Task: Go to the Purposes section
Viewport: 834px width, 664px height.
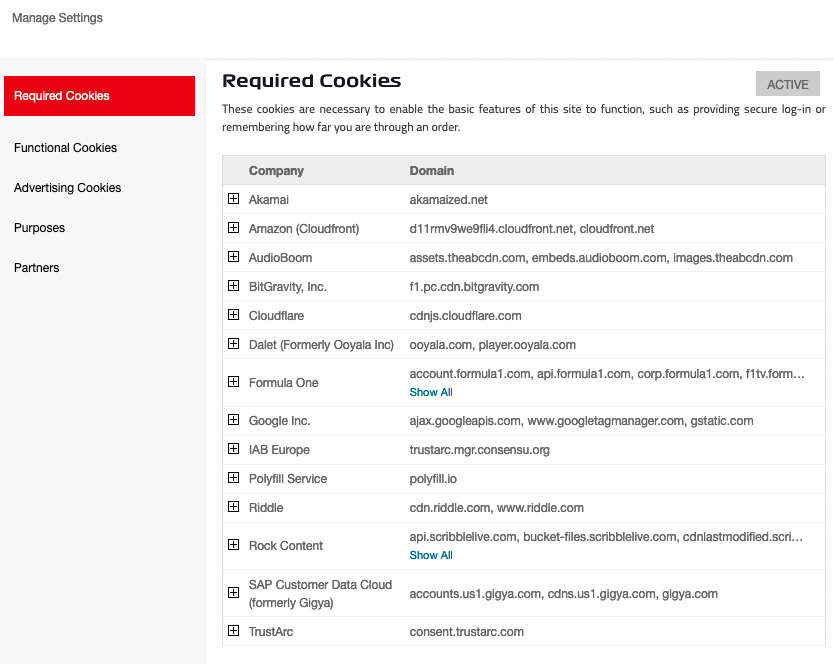Action: pos(40,228)
